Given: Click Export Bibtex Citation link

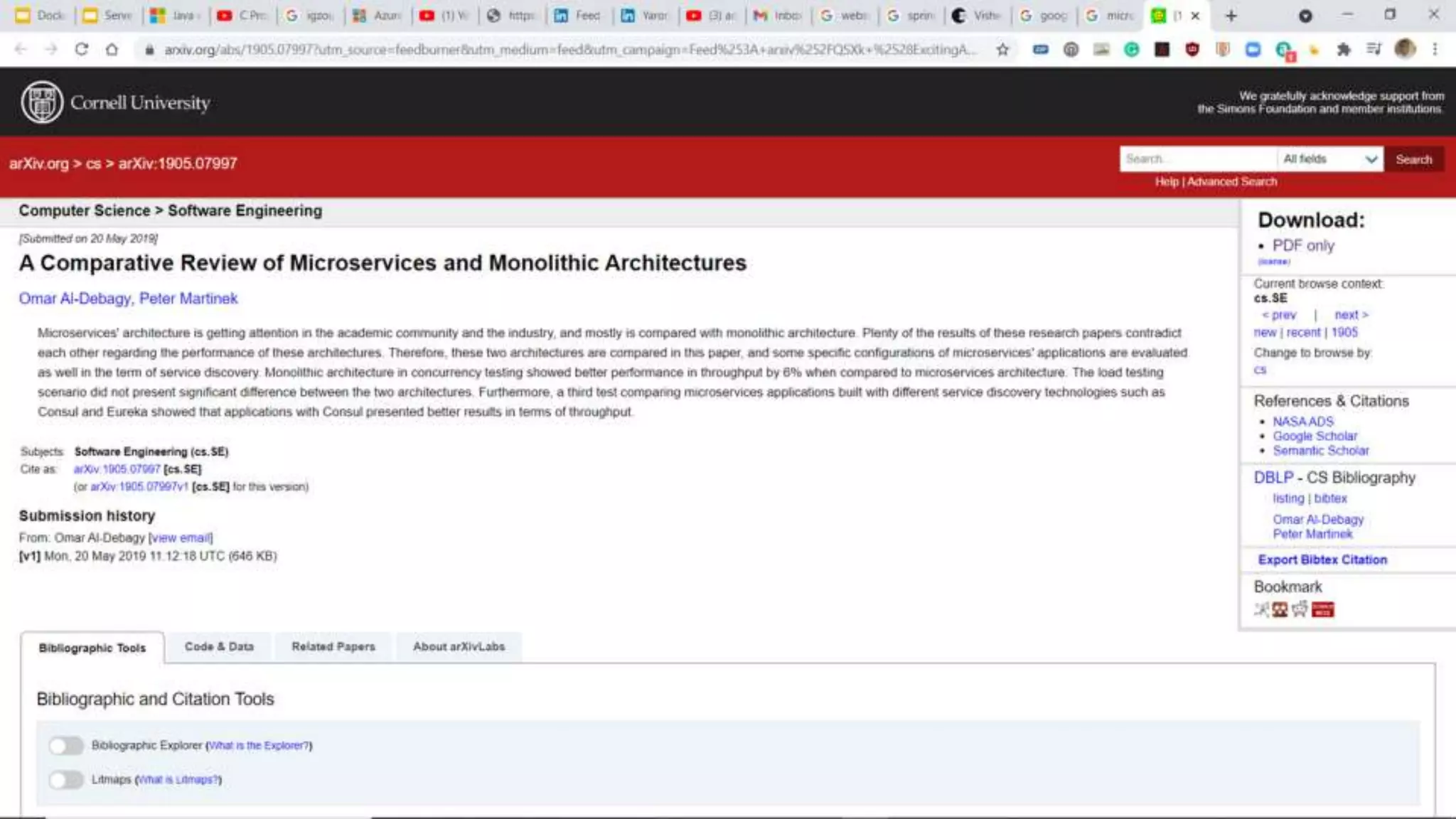Looking at the screenshot, I should (x=1322, y=560).
